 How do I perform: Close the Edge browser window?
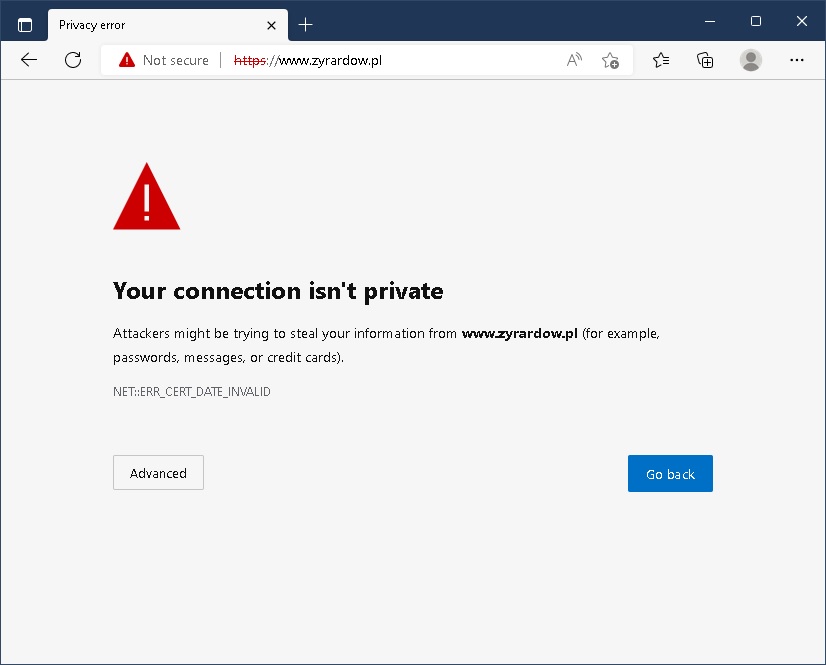801,21
